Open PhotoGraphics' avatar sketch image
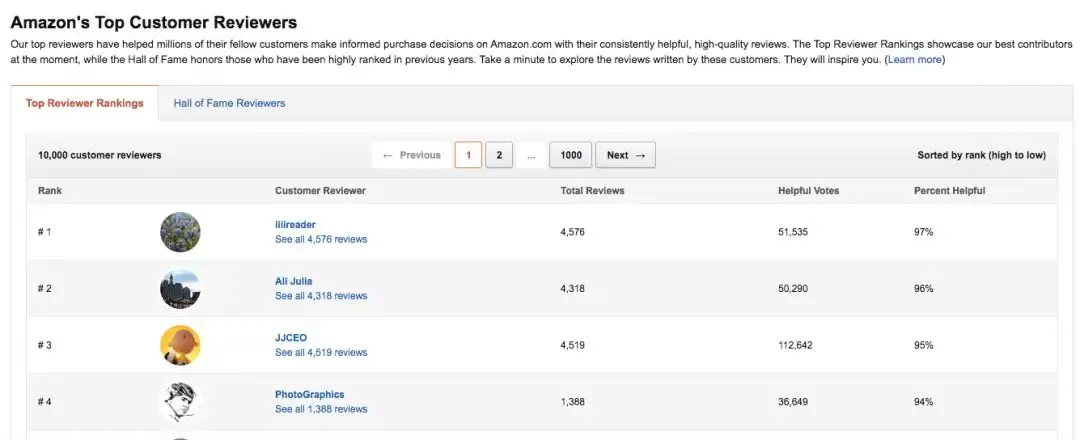 click(x=180, y=401)
